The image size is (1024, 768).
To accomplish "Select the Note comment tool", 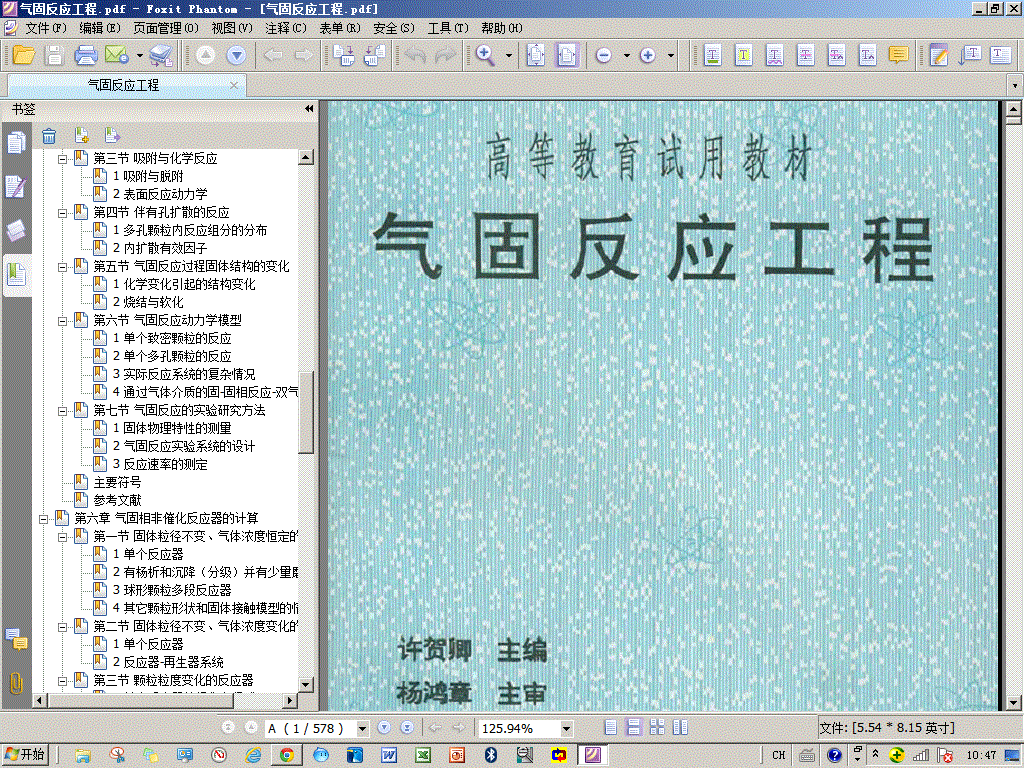I will [x=899, y=56].
